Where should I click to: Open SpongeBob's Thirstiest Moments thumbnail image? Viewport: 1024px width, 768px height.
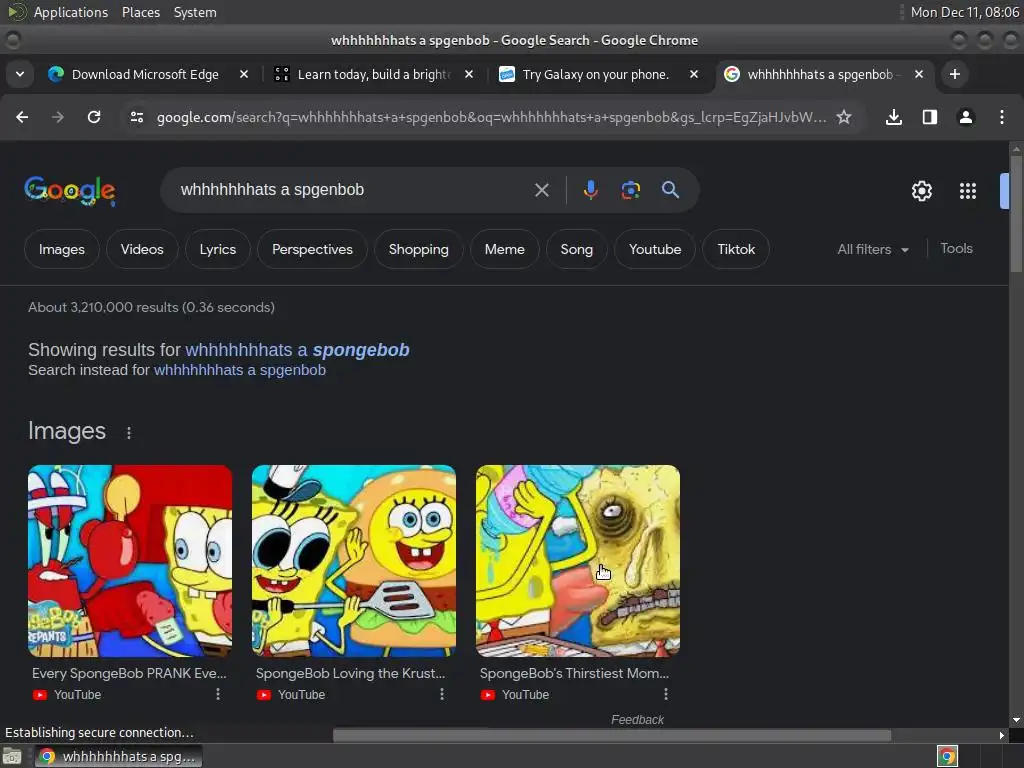click(578, 561)
